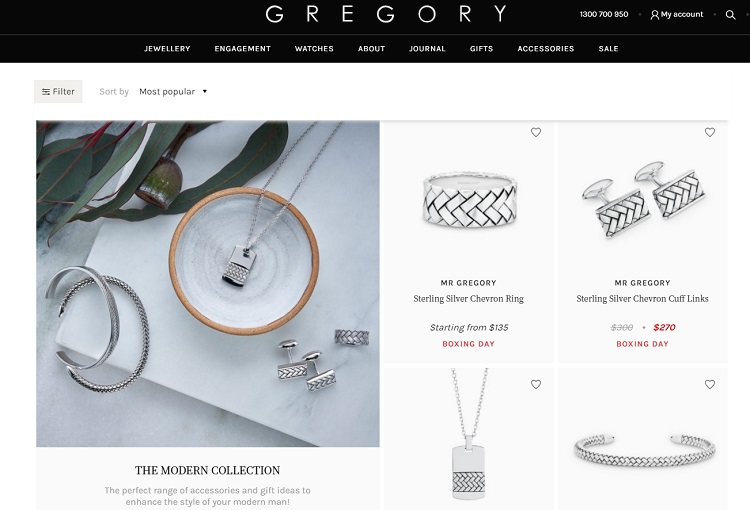Open the Jewellery menu
Screen dimensions: 750x510
(x=167, y=49)
